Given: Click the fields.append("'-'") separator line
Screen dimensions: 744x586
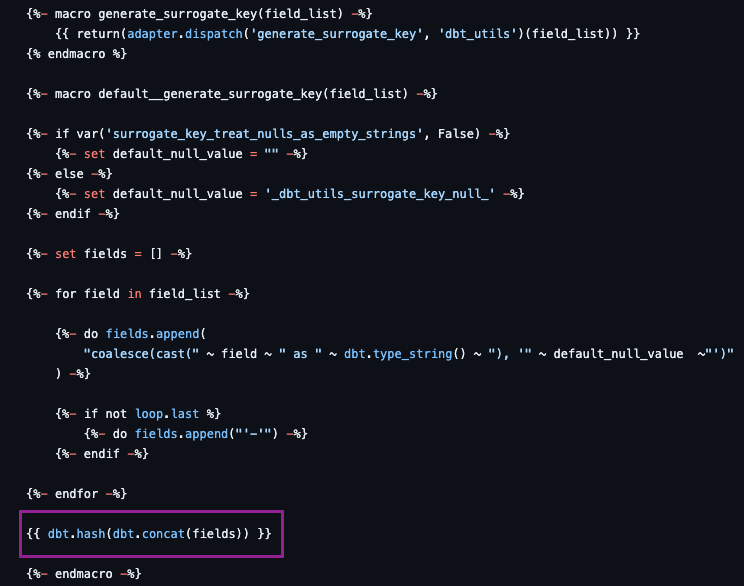Looking at the screenshot, I should coord(195,434).
